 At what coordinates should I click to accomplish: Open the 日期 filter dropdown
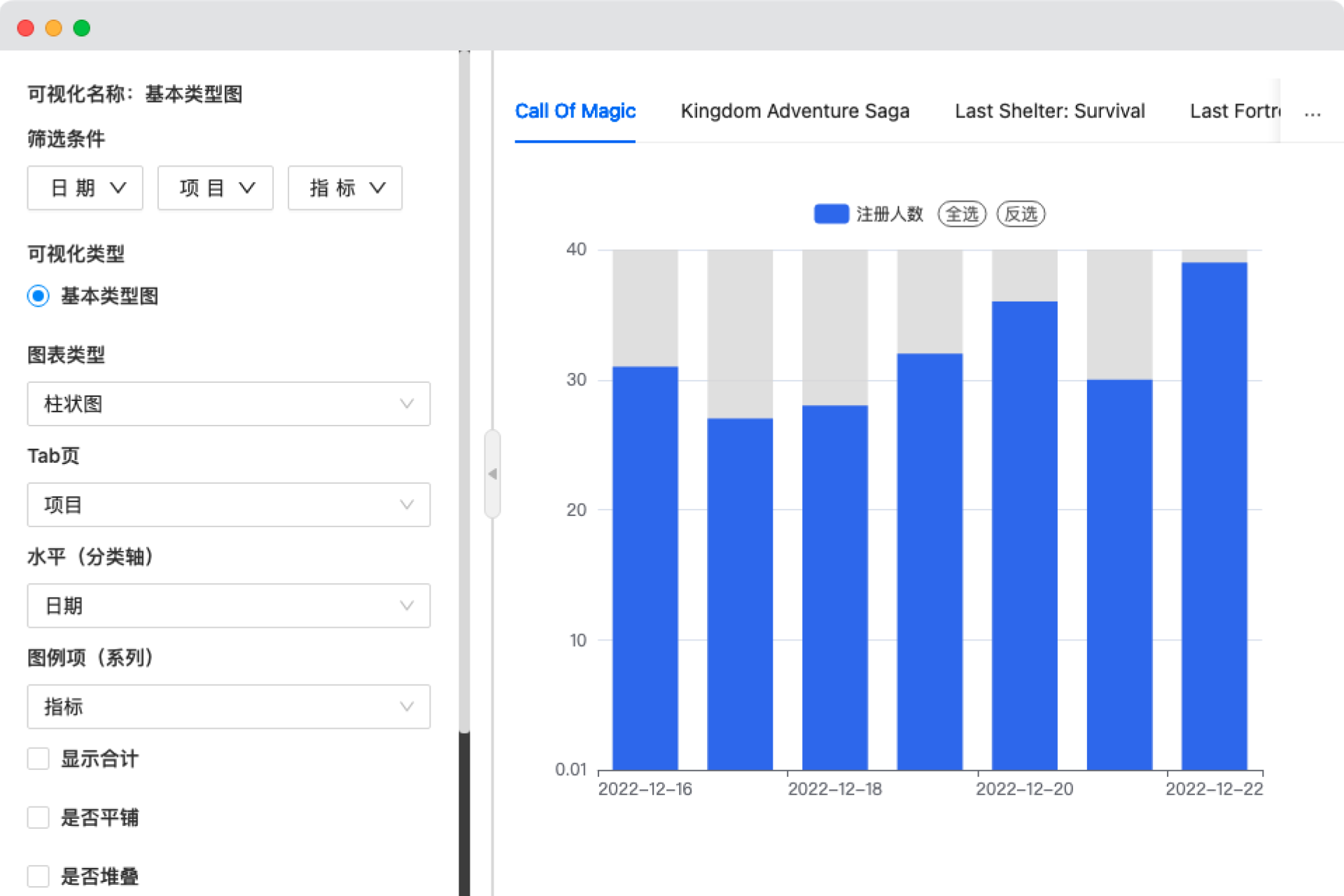pyautogui.click(x=85, y=188)
